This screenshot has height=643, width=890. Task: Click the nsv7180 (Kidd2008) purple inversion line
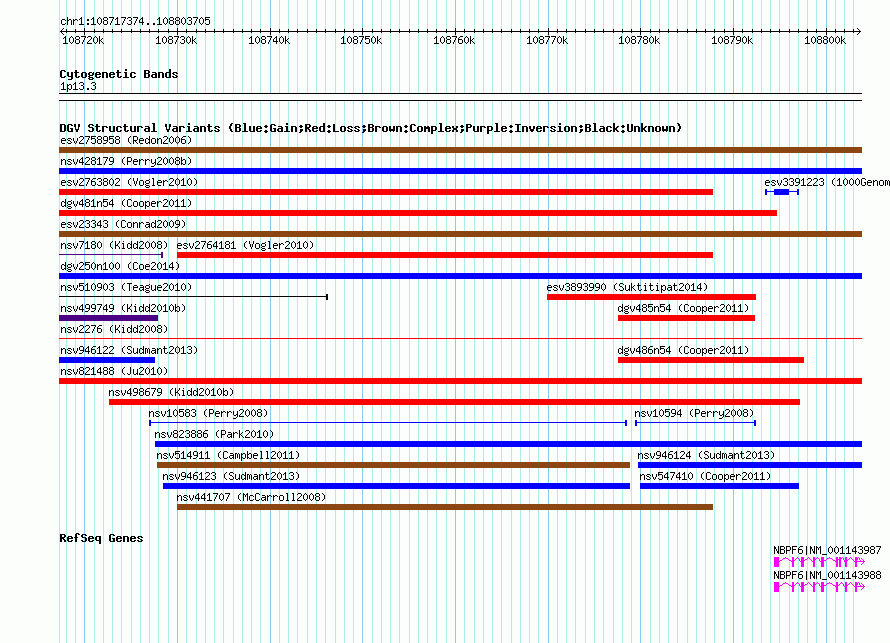(111, 255)
